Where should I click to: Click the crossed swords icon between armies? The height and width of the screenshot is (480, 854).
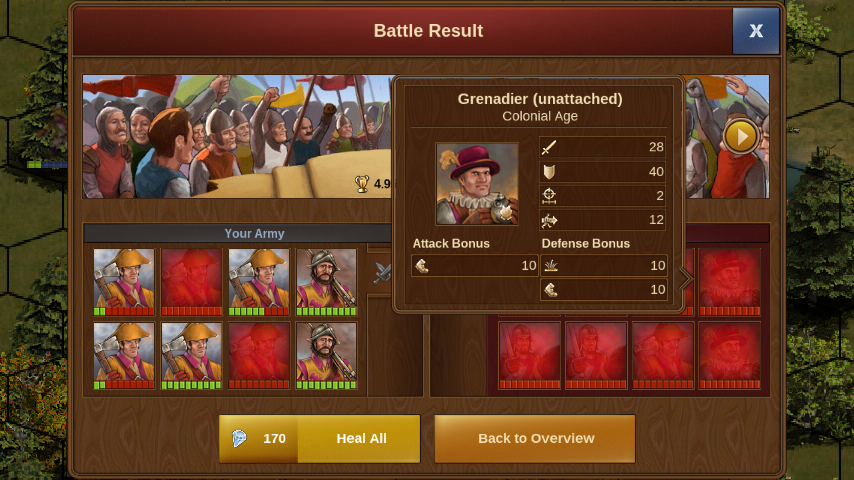383,272
